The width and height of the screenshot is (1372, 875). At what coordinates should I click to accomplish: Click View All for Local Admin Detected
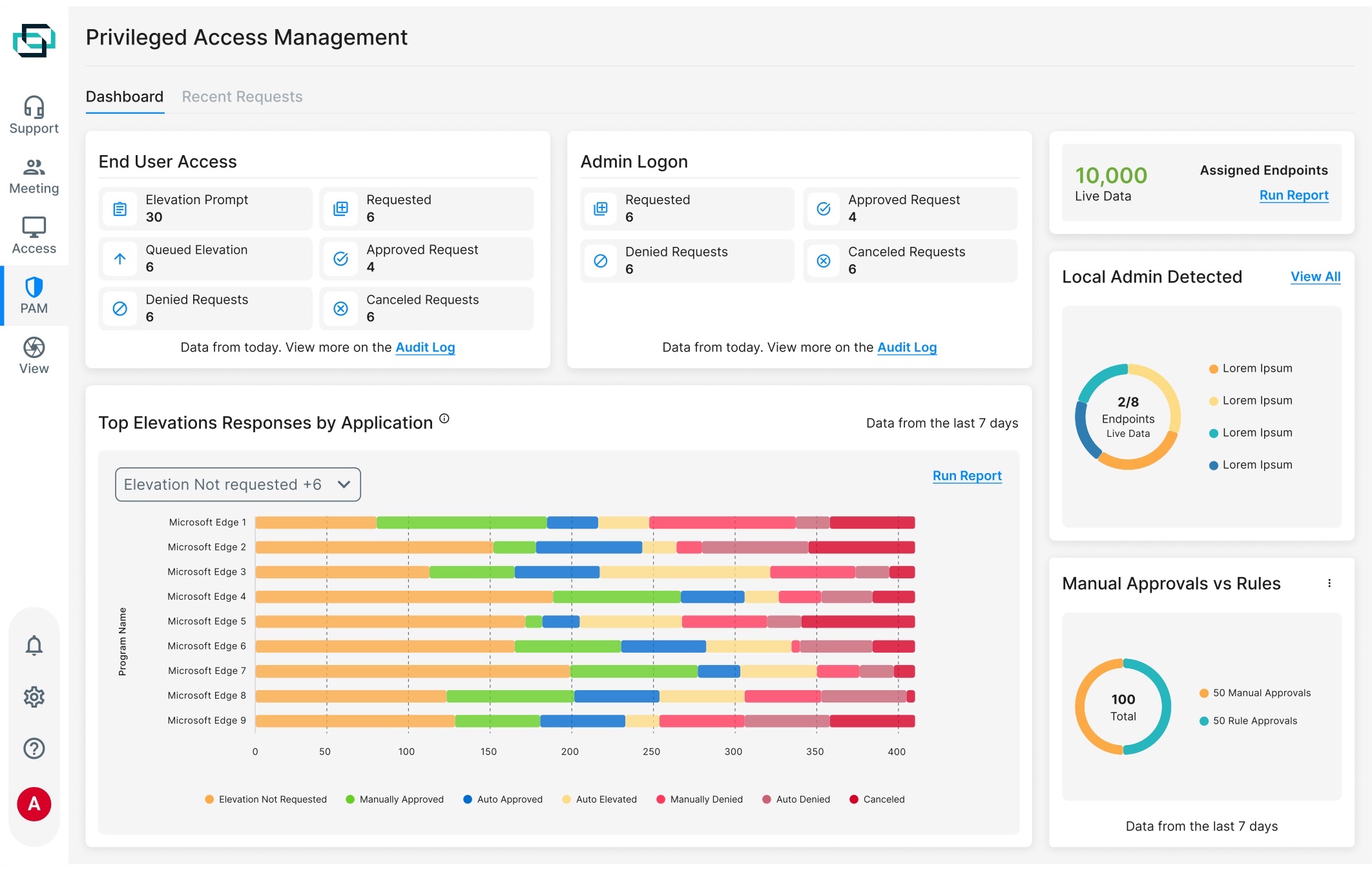click(1315, 277)
